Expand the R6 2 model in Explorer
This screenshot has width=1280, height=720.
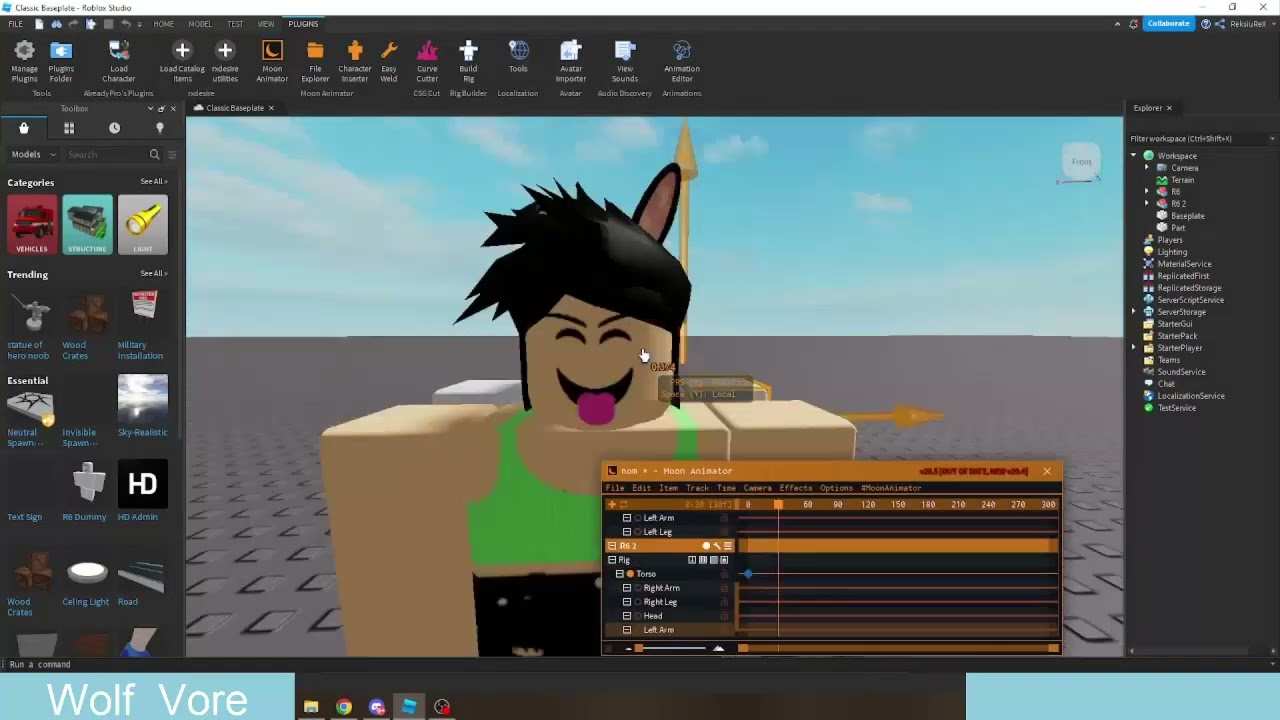click(x=1147, y=204)
